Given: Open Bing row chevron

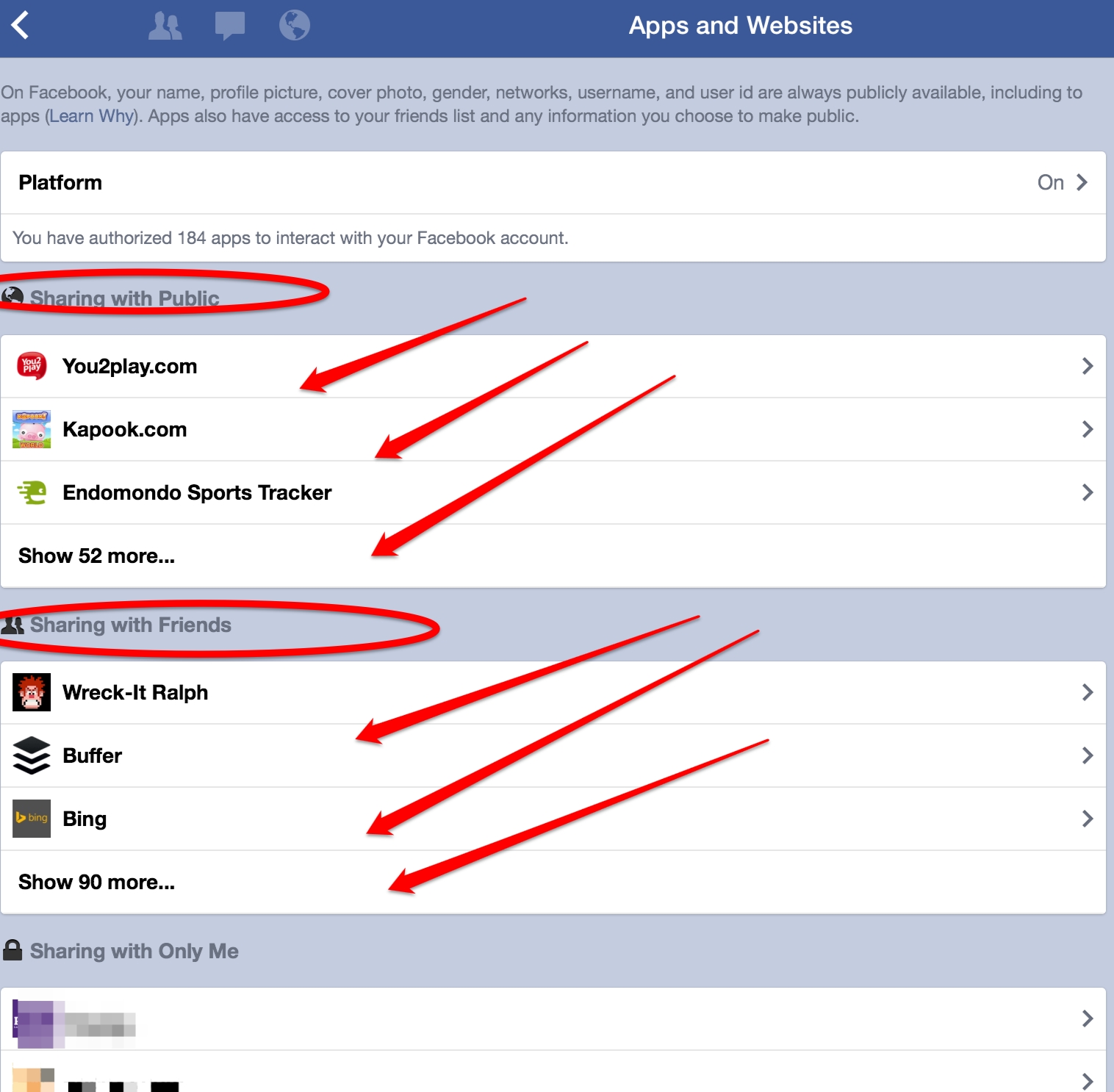Looking at the screenshot, I should coord(1088,819).
